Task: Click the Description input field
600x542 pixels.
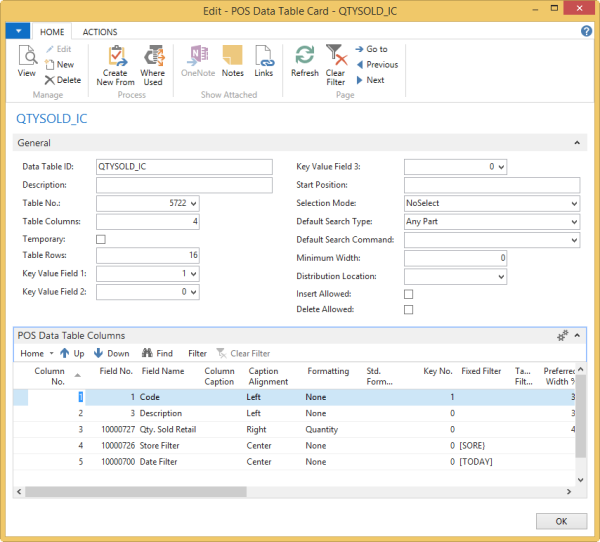Action: [x=184, y=185]
